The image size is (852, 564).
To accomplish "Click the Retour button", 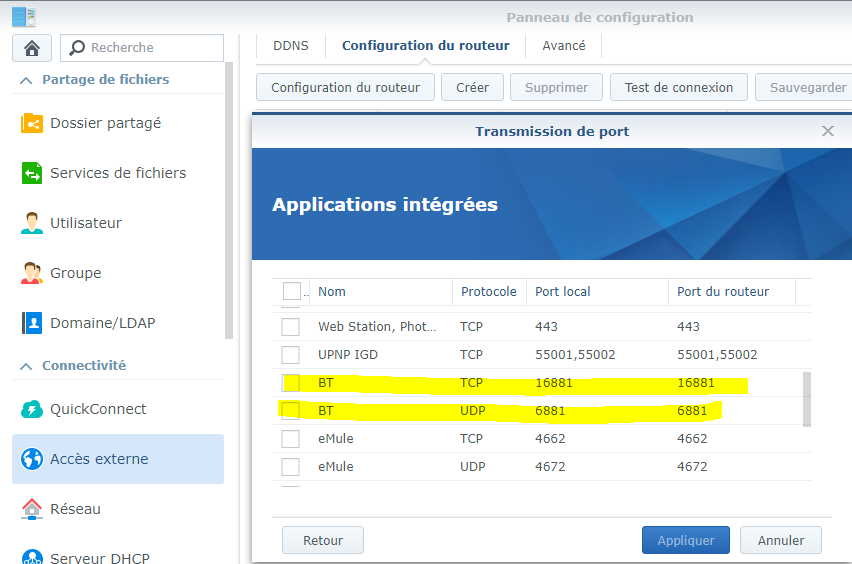I will [322, 540].
